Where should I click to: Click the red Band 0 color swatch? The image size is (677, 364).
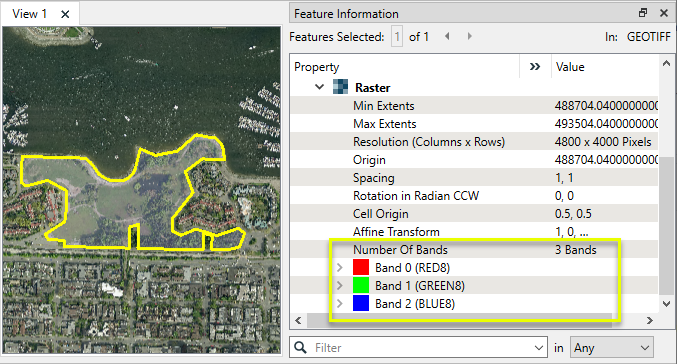pyautogui.click(x=361, y=267)
